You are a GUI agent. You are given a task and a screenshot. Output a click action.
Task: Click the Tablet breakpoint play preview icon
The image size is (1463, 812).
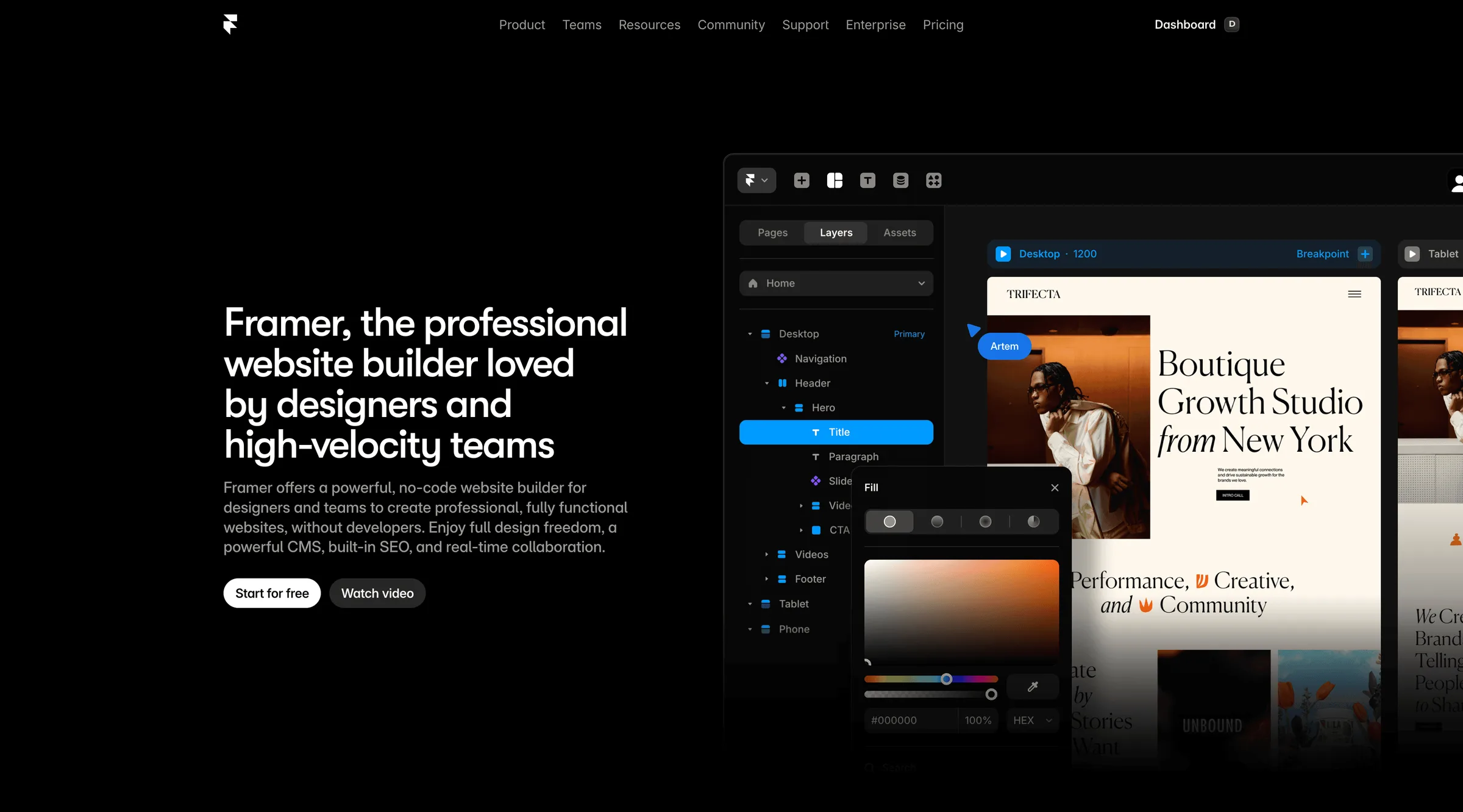[x=1412, y=254]
